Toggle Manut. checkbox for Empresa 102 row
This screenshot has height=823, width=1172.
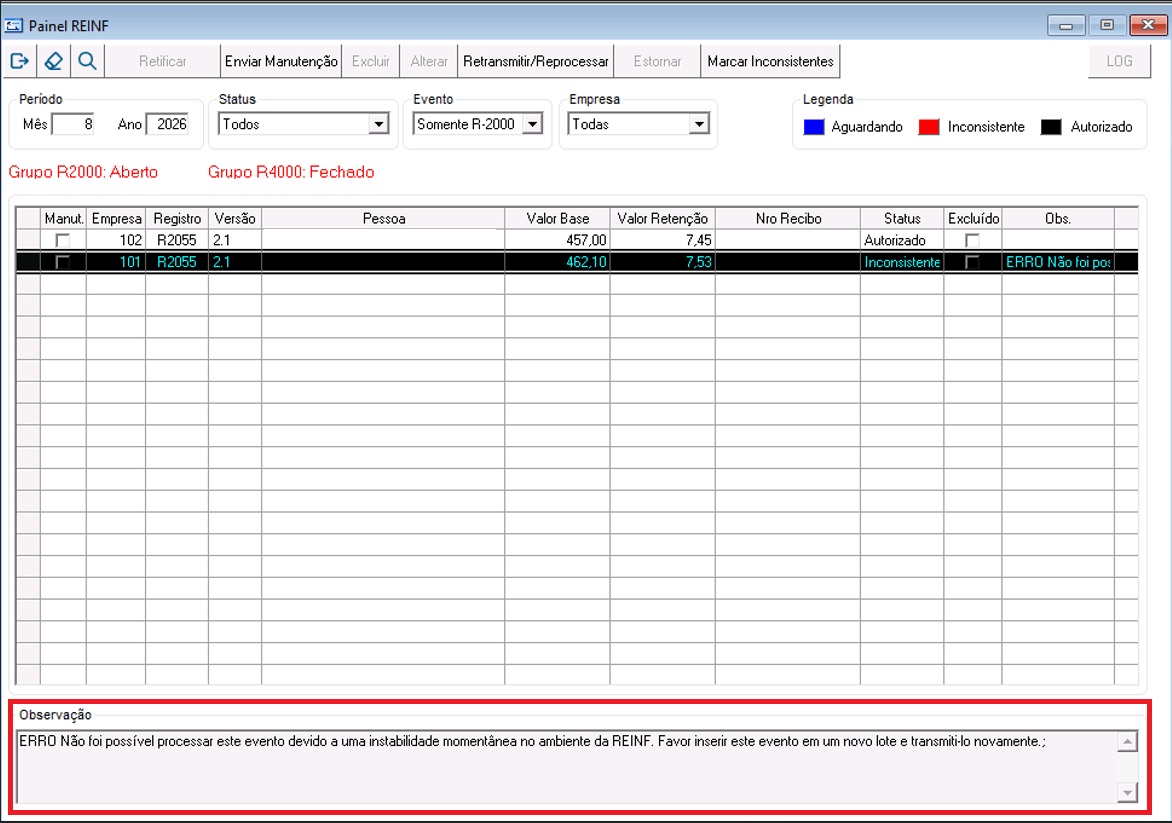click(x=63, y=241)
